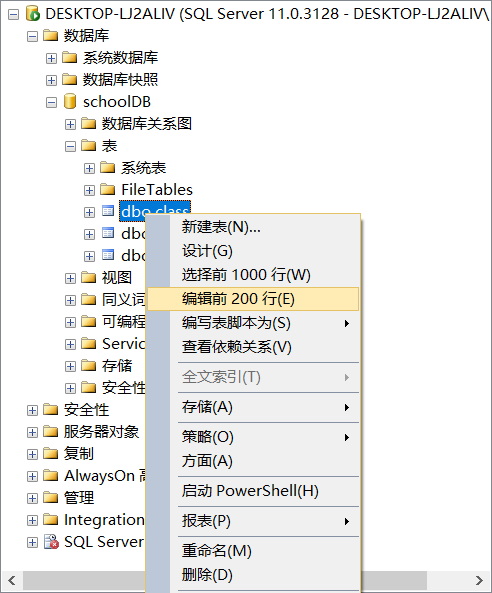
Task: Choose 方面(A) from the context menu
Action: pyautogui.click(x=253, y=461)
